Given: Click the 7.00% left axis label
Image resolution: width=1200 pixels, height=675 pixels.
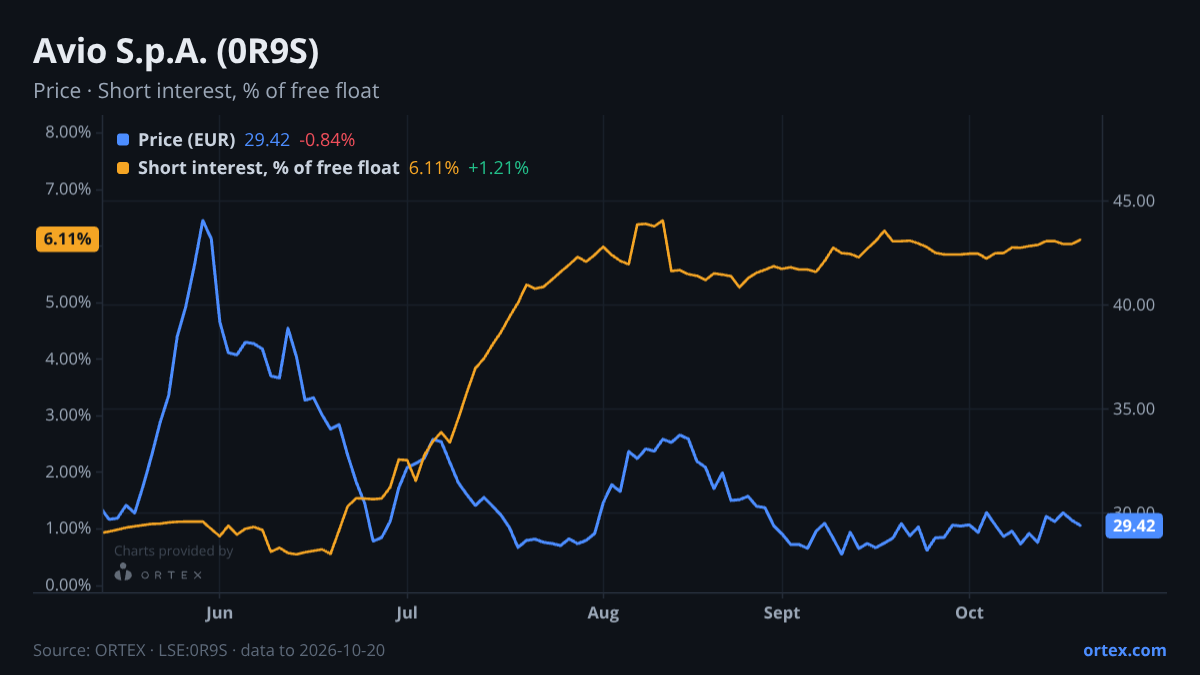Looking at the screenshot, I should pos(69,190).
